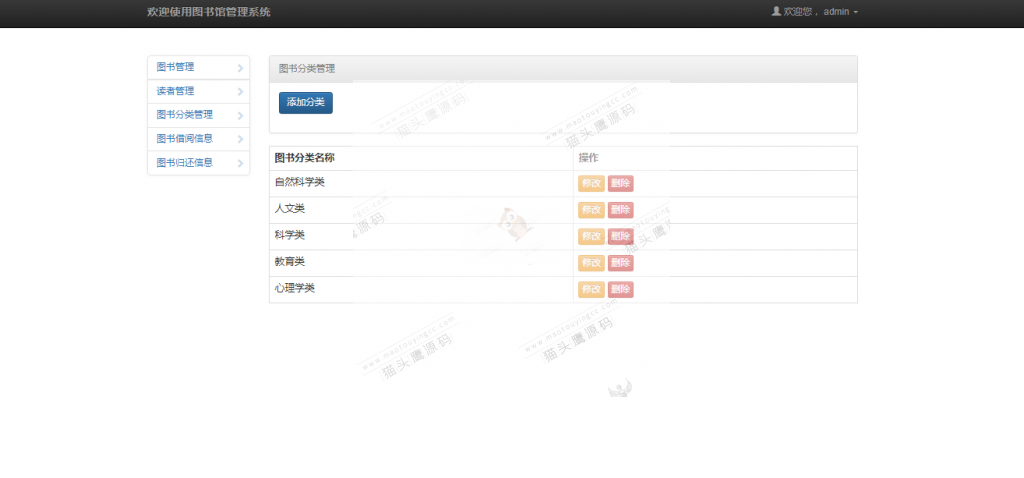The image size is (1024, 478).
Task: Click the chevron arrow next to 图书管理
Action: click(x=240, y=68)
